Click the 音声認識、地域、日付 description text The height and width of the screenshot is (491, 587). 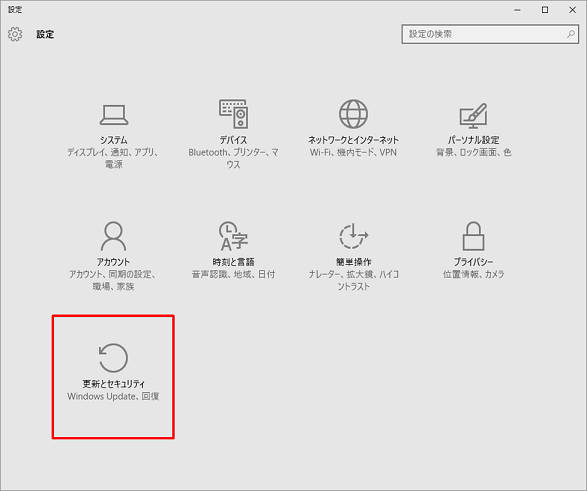(x=233, y=274)
